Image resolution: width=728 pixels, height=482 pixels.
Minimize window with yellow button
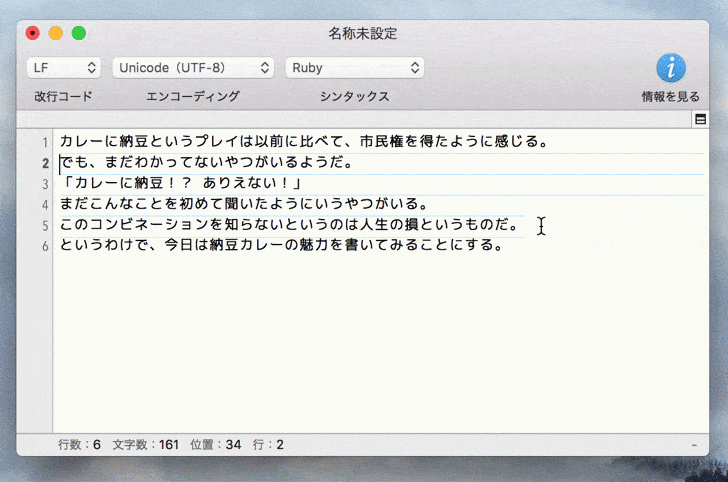tap(56, 33)
